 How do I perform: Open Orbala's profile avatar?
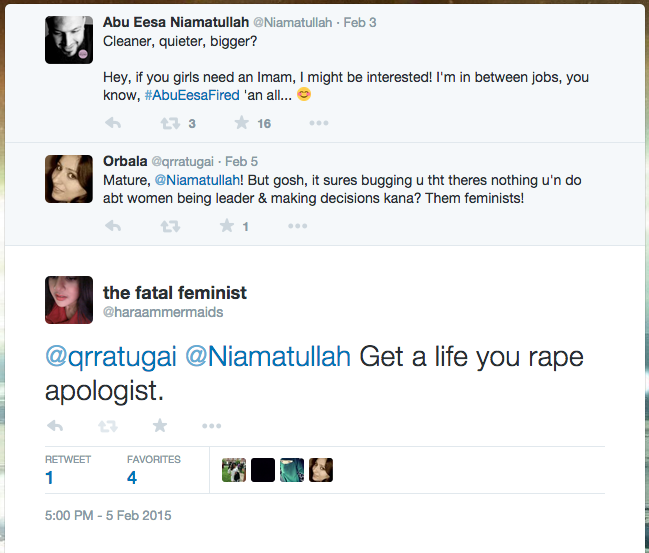[x=70, y=179]
